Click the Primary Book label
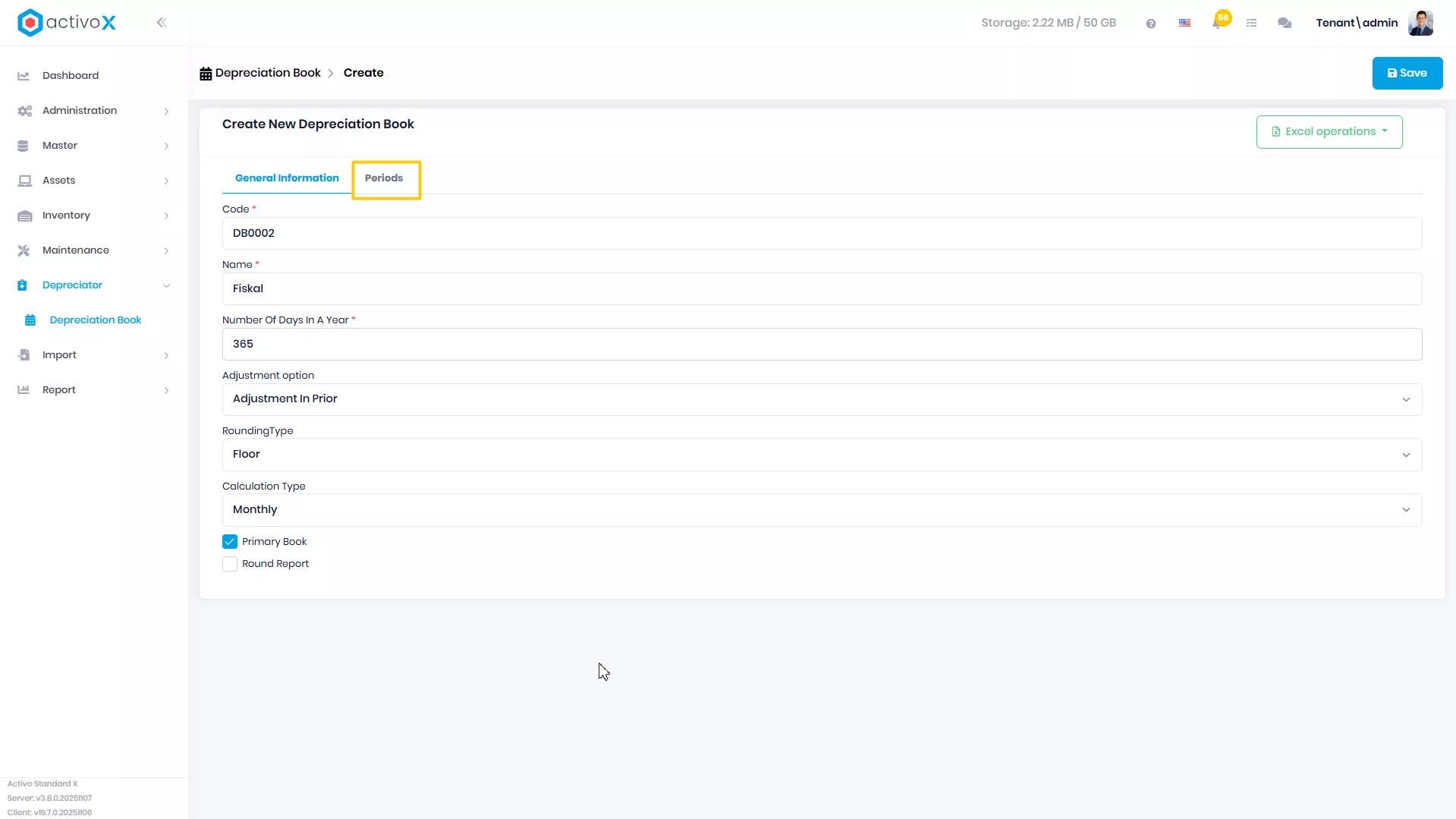The image size is (1456, 819). pos(274,542)
